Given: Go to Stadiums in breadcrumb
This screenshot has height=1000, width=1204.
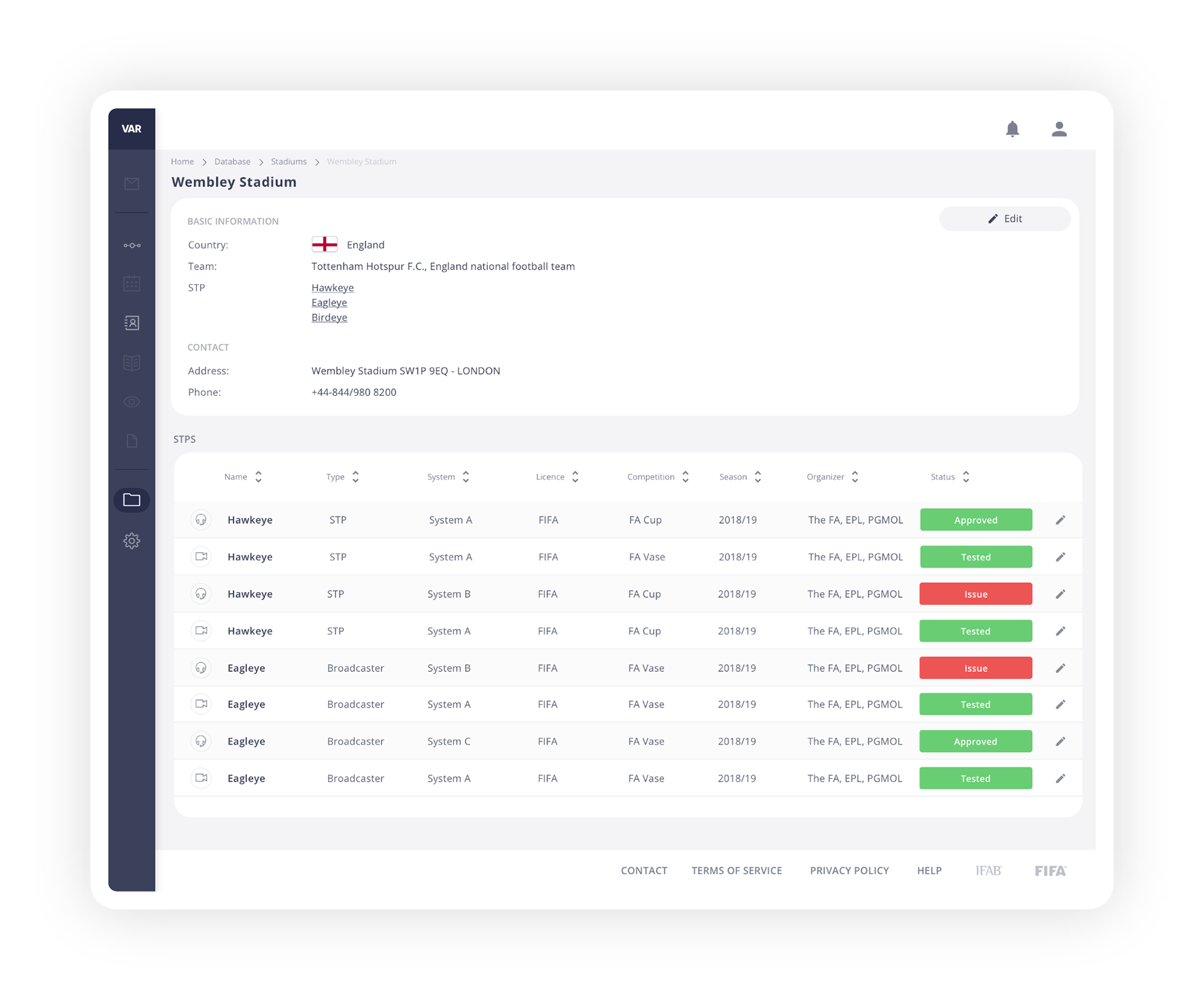Looking at the screenshot, I should [x=288, y=162].
